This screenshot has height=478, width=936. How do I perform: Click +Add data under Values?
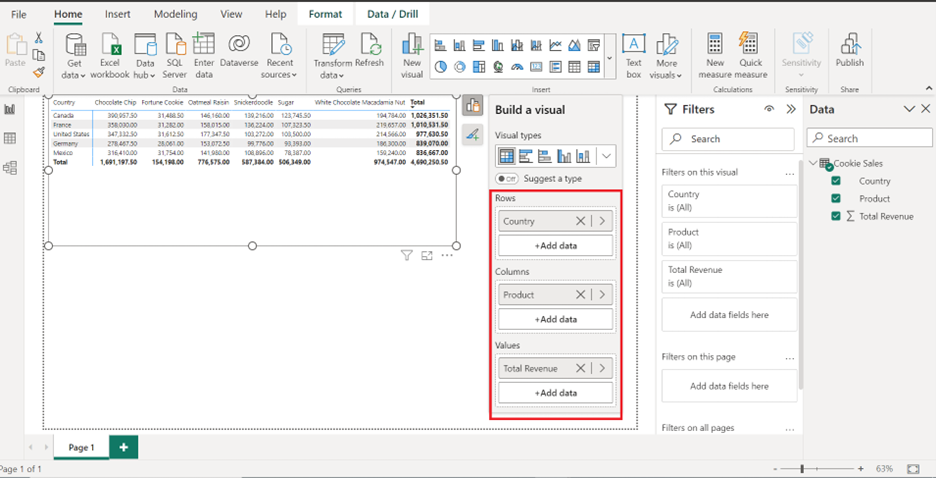[x=555, y=393]
